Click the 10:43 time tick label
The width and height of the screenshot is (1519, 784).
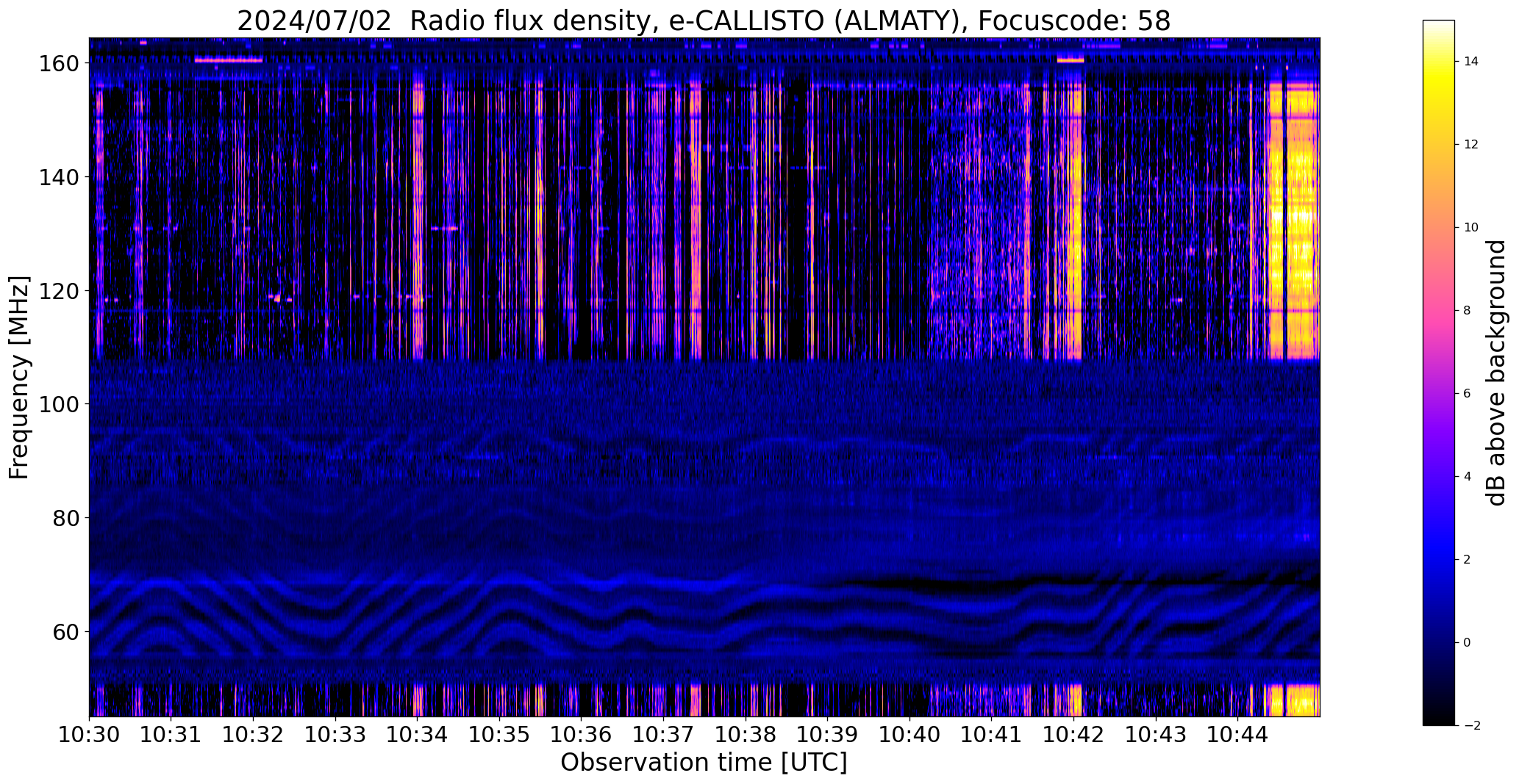[1156, 734]
